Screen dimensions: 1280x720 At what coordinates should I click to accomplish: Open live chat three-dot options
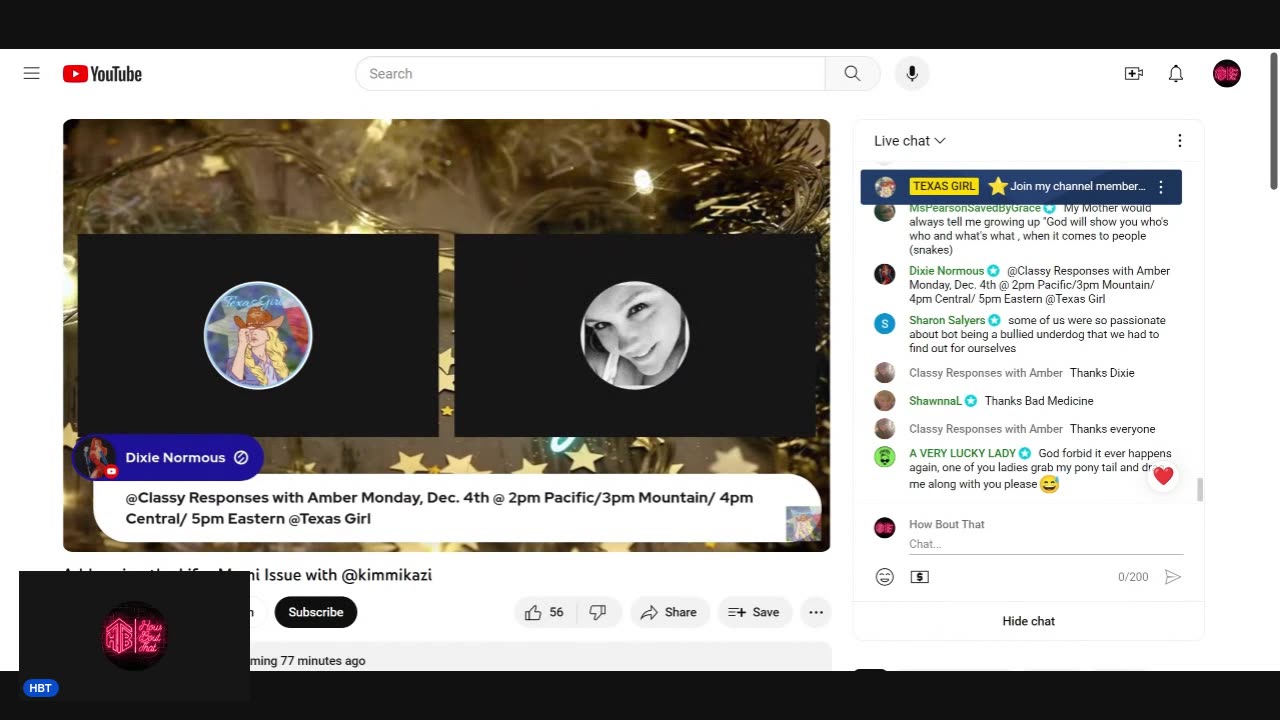coord(1180,141)
